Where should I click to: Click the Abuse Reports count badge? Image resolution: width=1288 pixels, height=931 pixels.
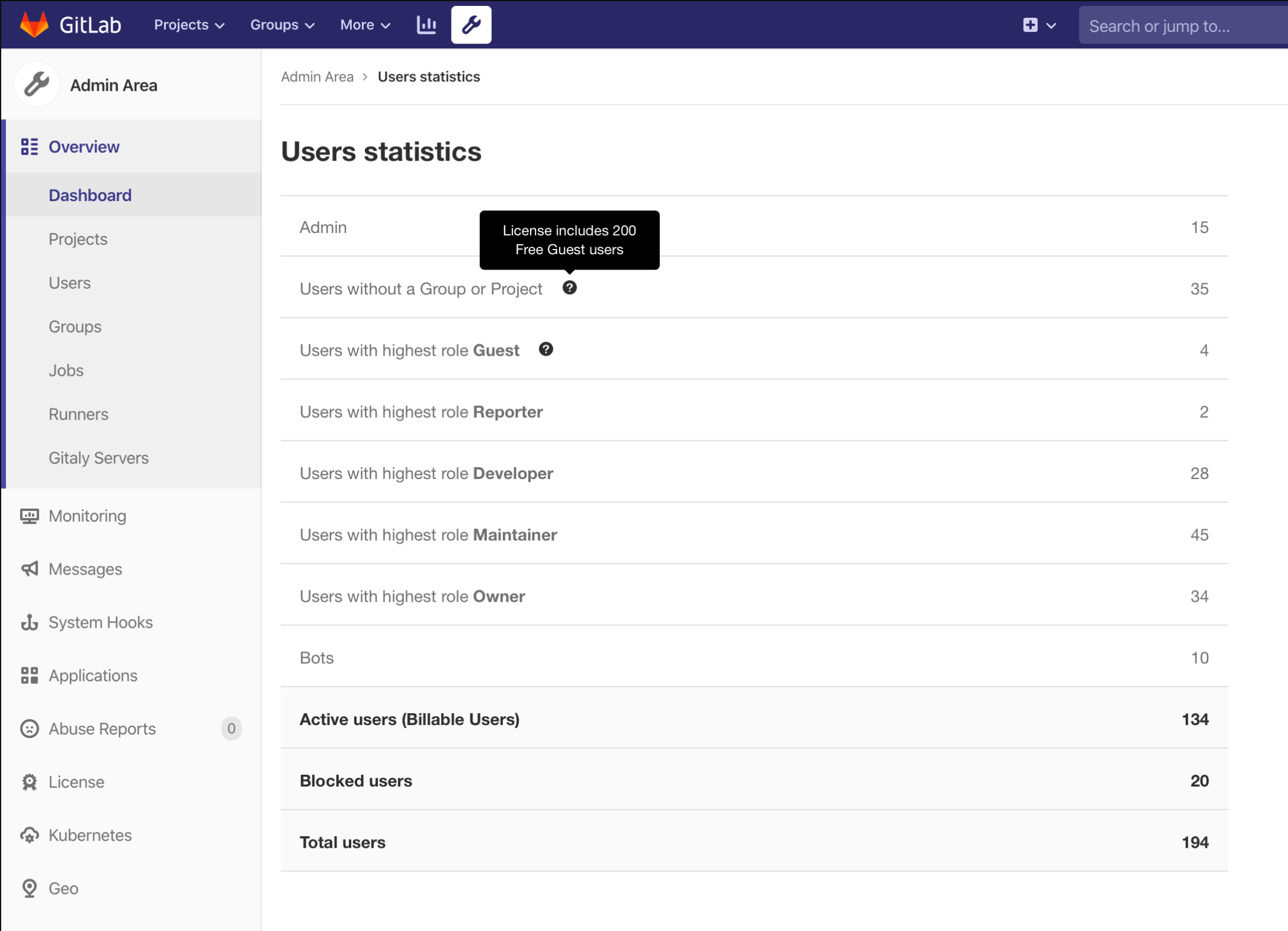pos(231,728)
